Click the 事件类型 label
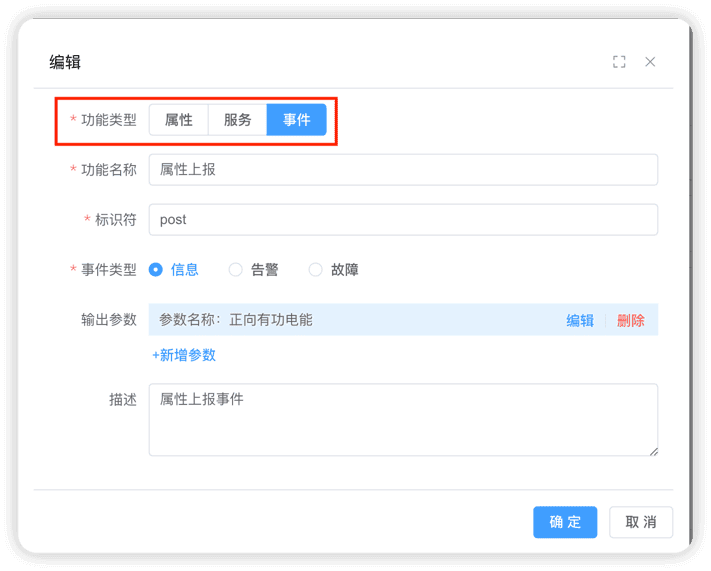This screenshot has height=571, width=711. [x=109, y=270]
